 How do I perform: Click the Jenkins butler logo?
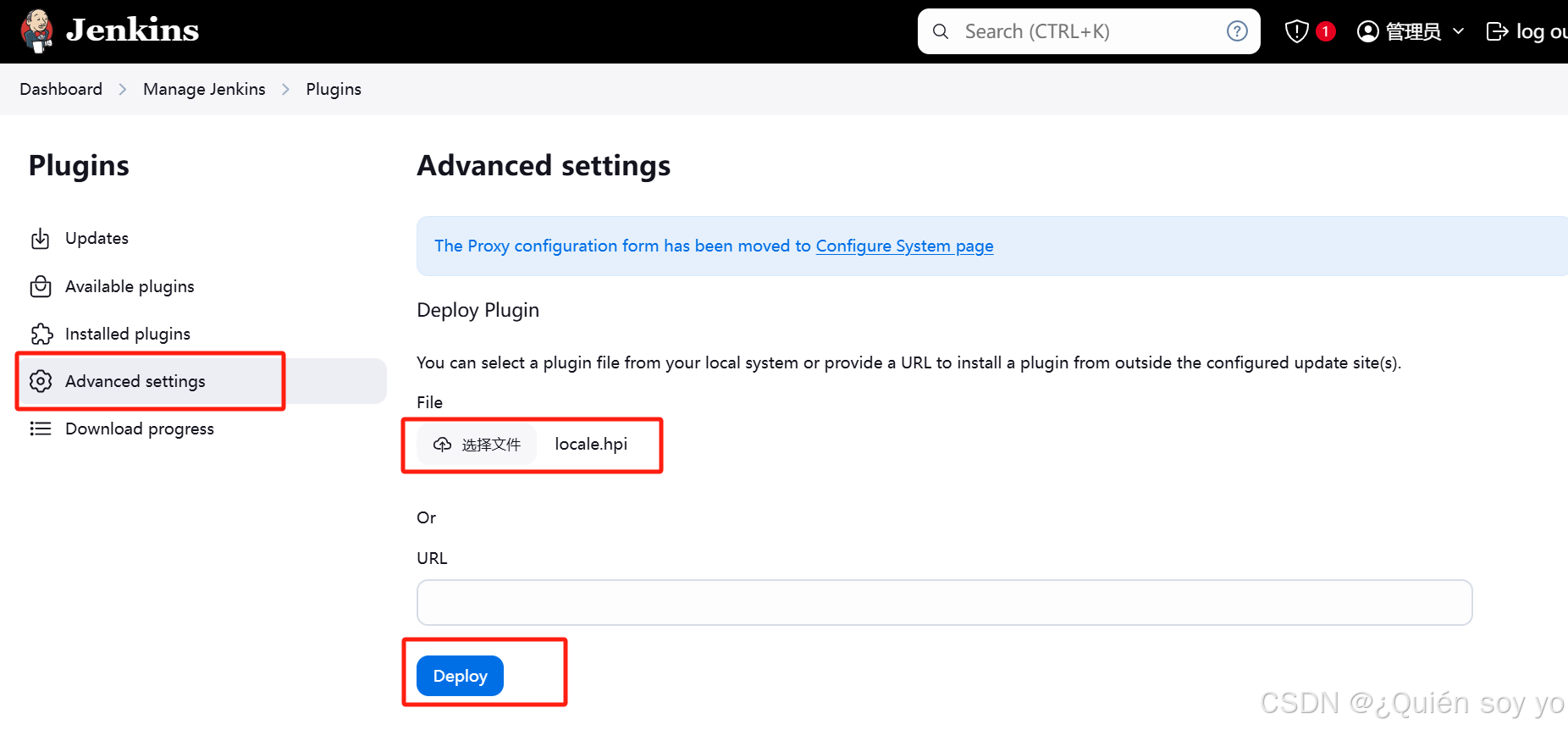click(36, 31)
